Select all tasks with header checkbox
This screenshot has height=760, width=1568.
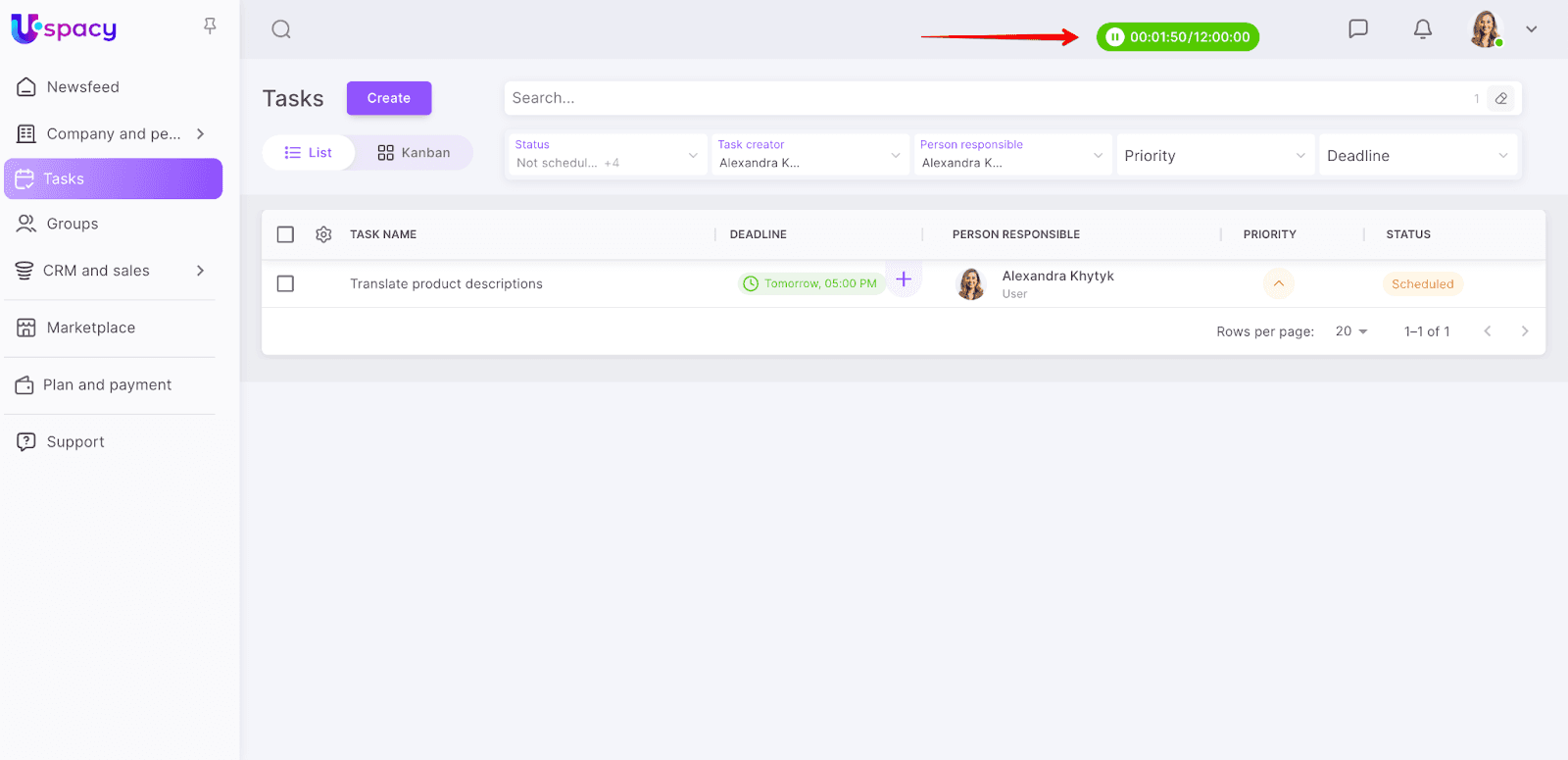pyautogui.click(x=285, y=234)
